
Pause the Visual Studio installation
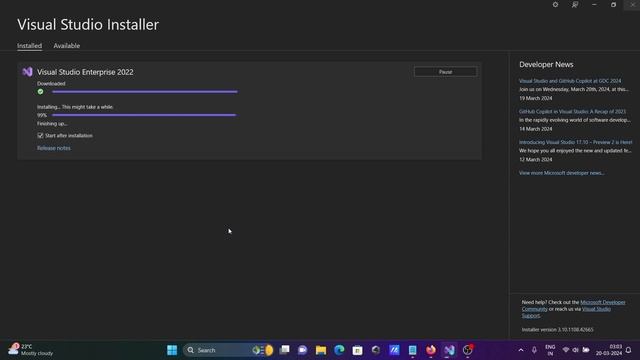pyautogui.click(x=445, y=72)
